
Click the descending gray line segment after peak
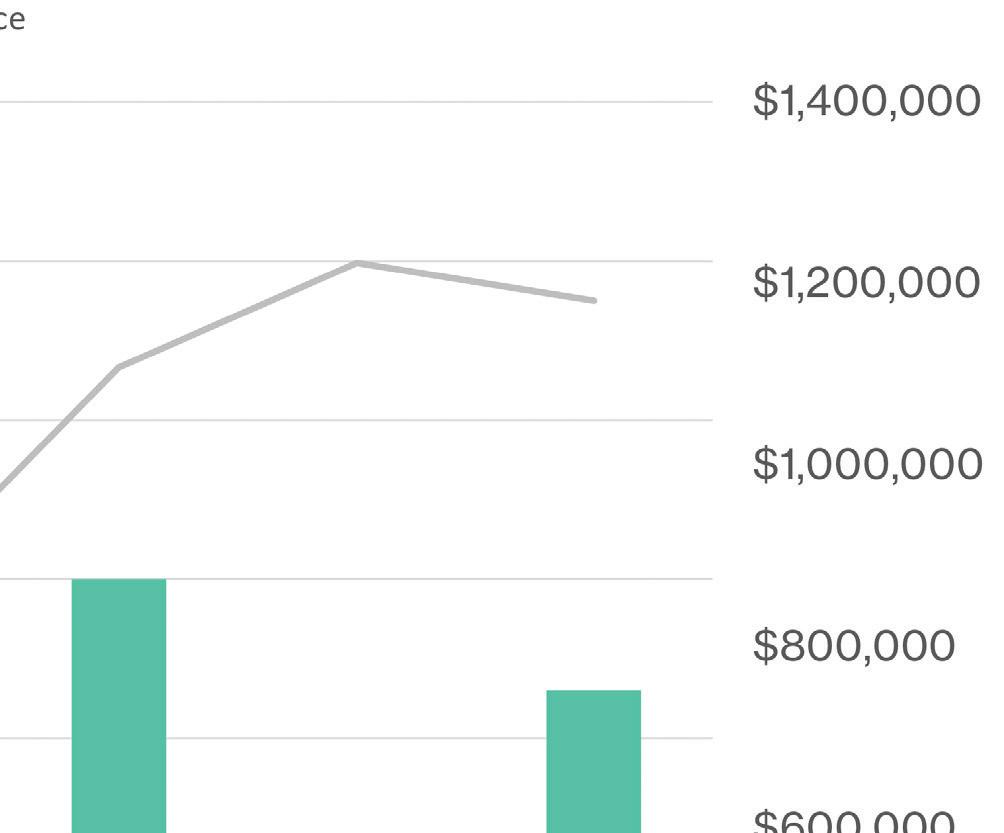pyautogui.click(x=476, y=281)
